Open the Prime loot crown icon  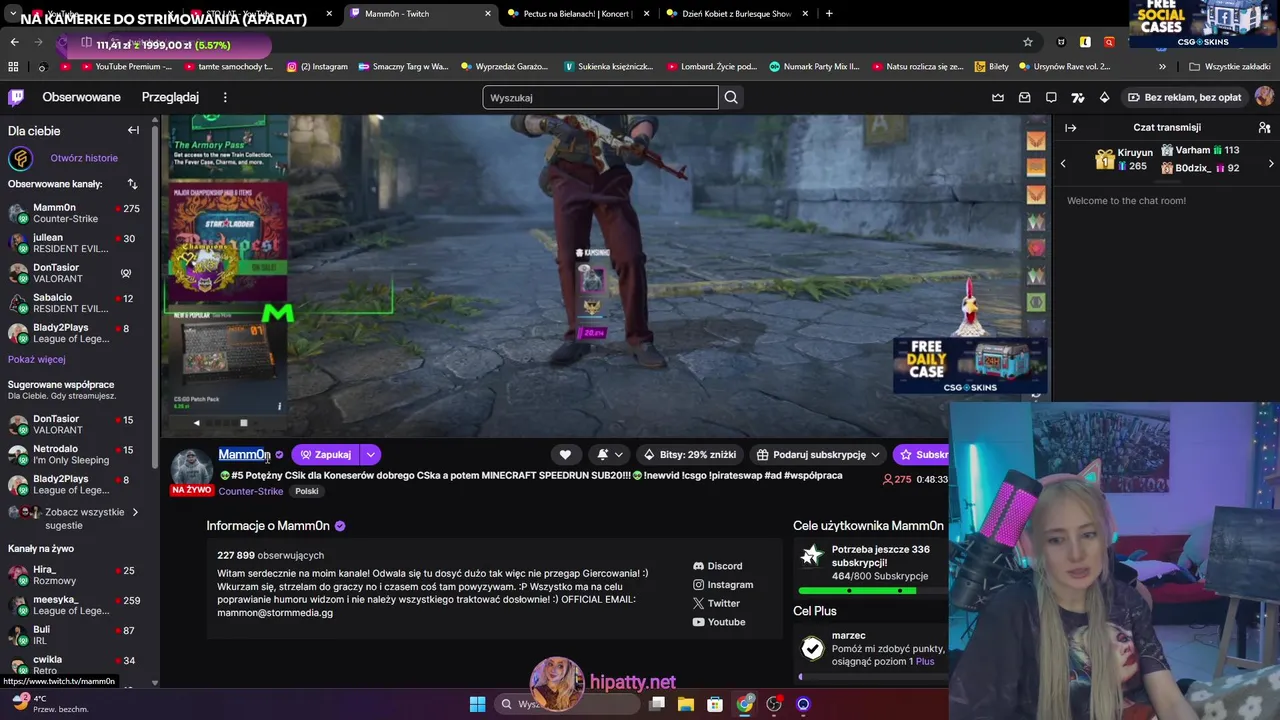(x=998, y=97)
